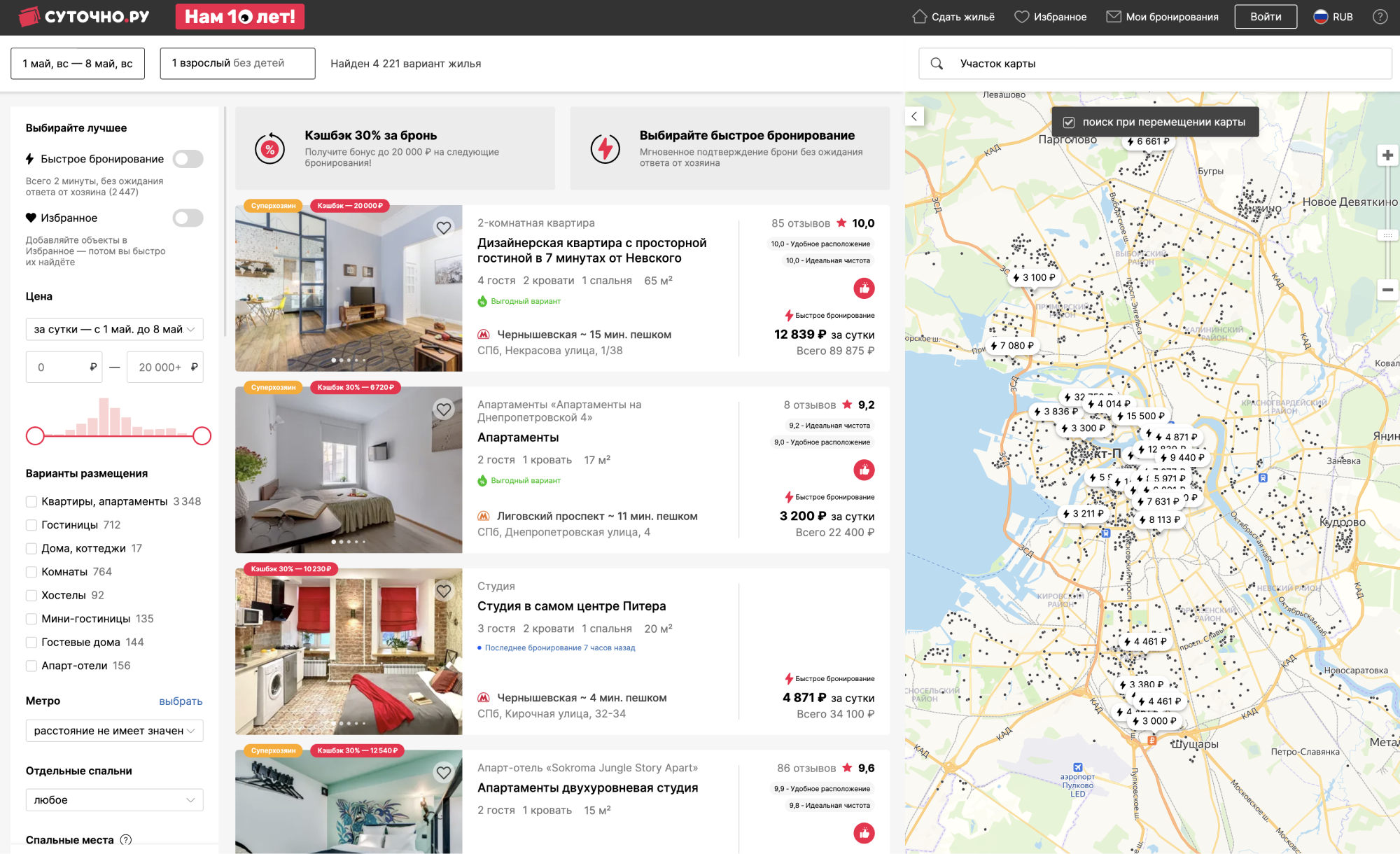Viewport: 1400px width, 854px height.
Task: Click the right price slider handle
Action: click(202, 436)
